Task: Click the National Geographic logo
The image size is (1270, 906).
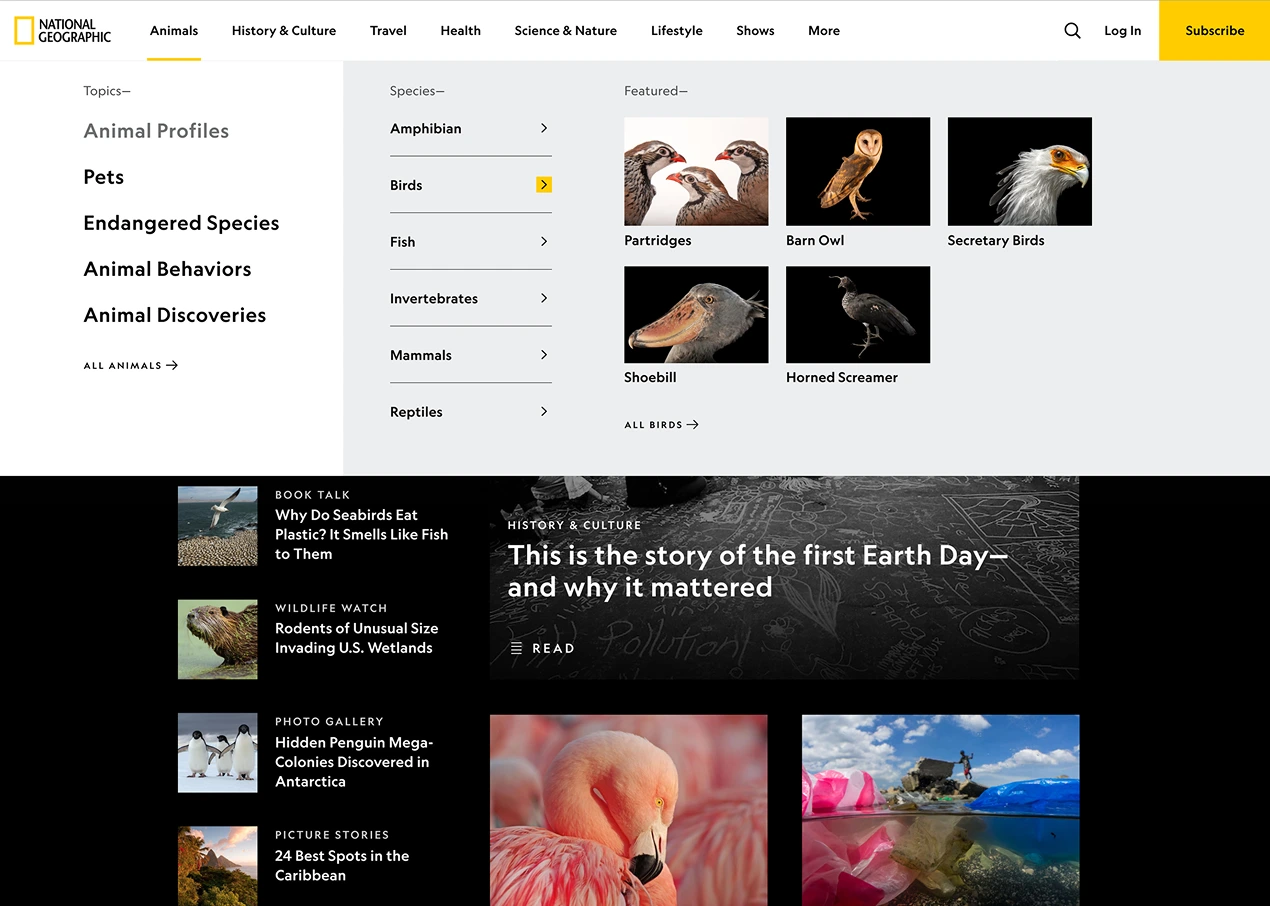Action: pos(63,31)
